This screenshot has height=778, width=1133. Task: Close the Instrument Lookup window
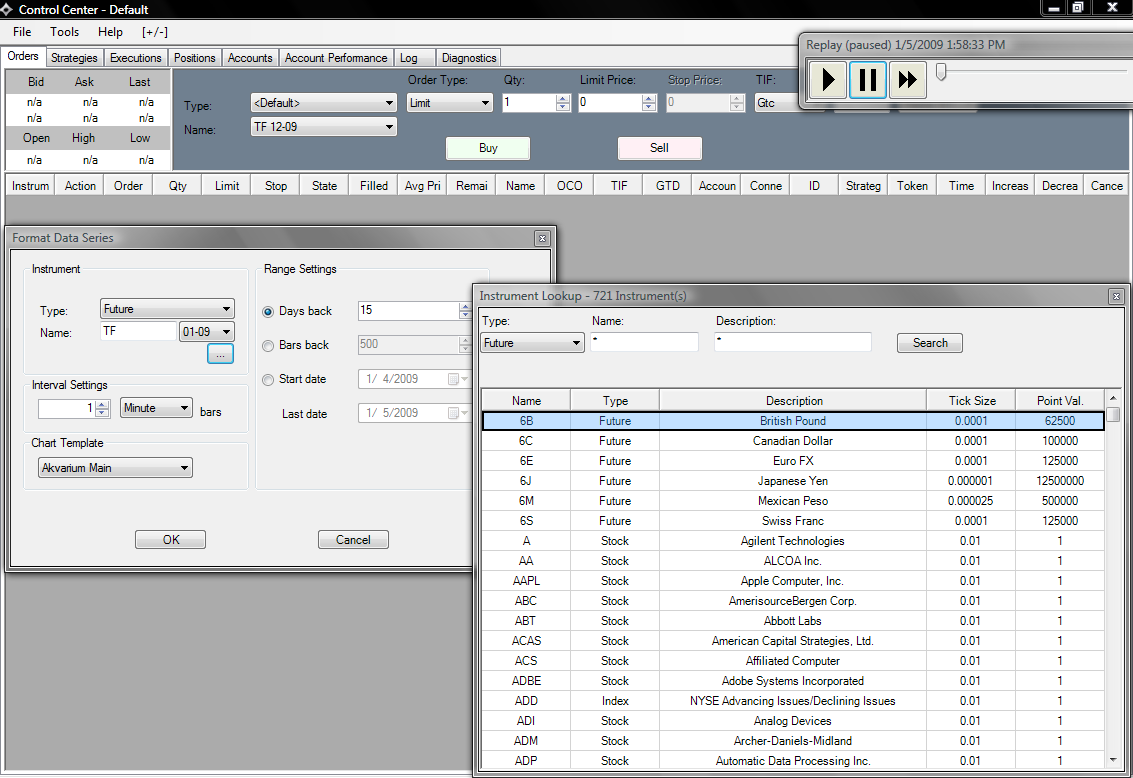coord(1116,297)
